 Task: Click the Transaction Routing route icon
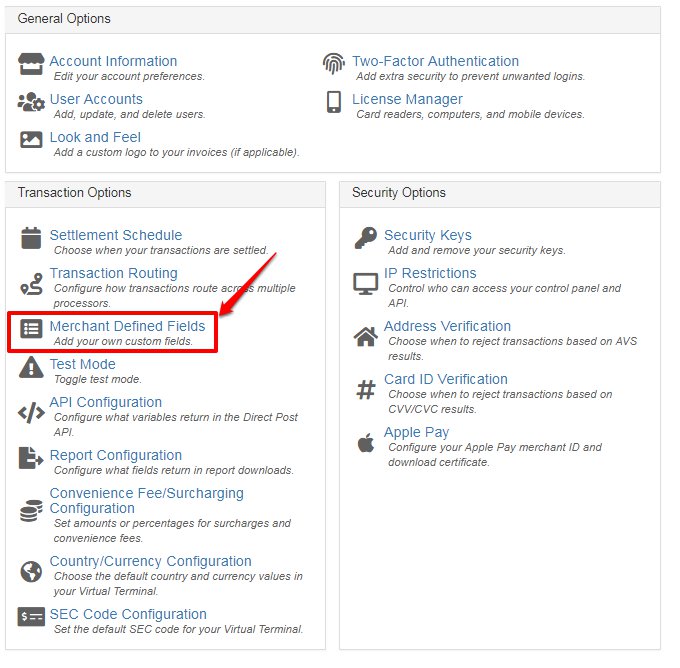[x=32, y=285]
